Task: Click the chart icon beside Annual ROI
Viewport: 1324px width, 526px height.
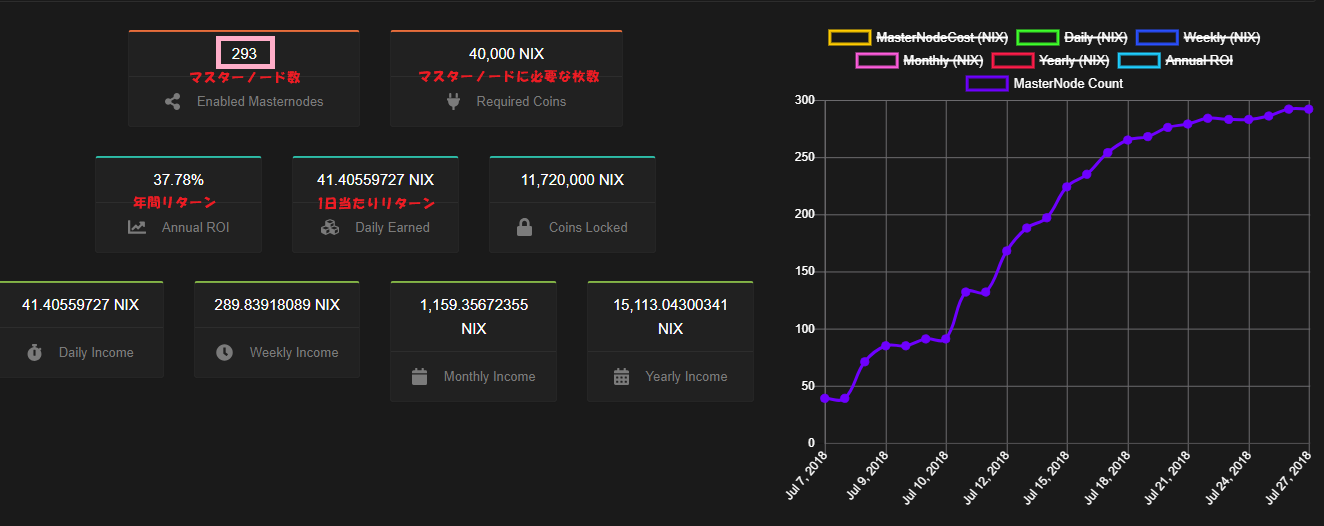Action: tap(137, 227)
